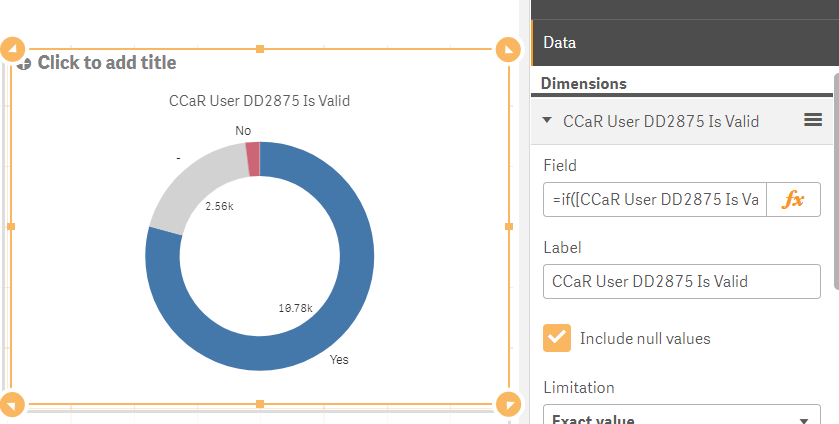The height and width of the screenshot is (424, 839).
Task: Select the blue Yes donut segment
Action: point(350,300)
